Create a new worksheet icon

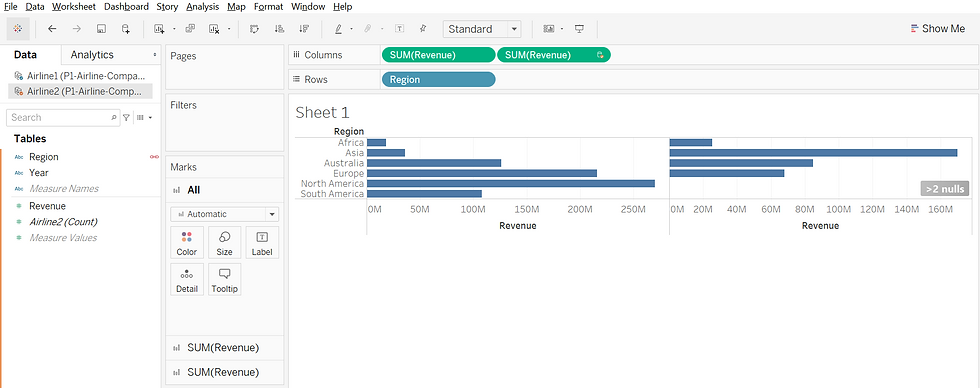pyautogui.click(x=159, y=29)
